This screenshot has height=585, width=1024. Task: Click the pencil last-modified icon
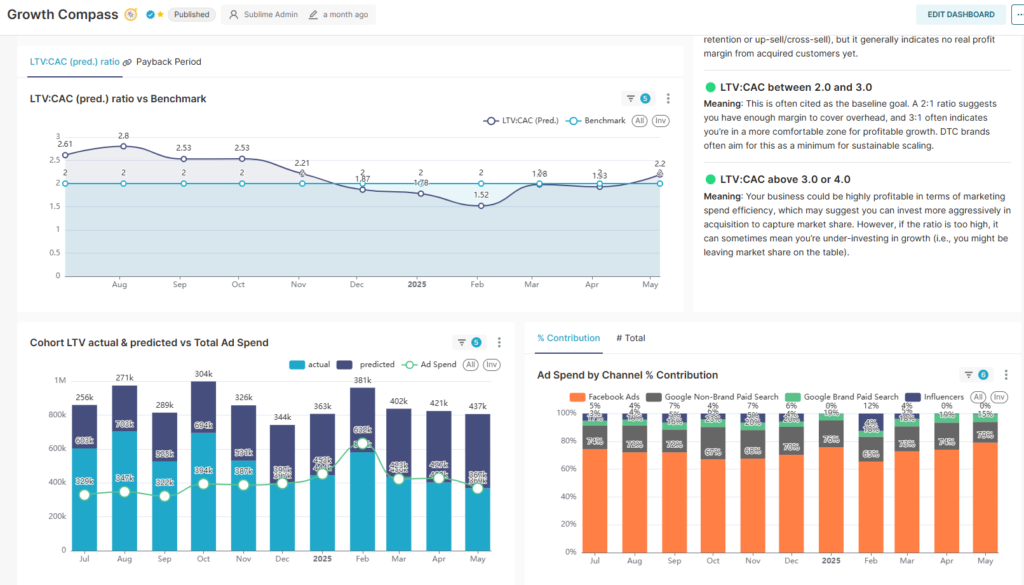[x=314, y=15]
